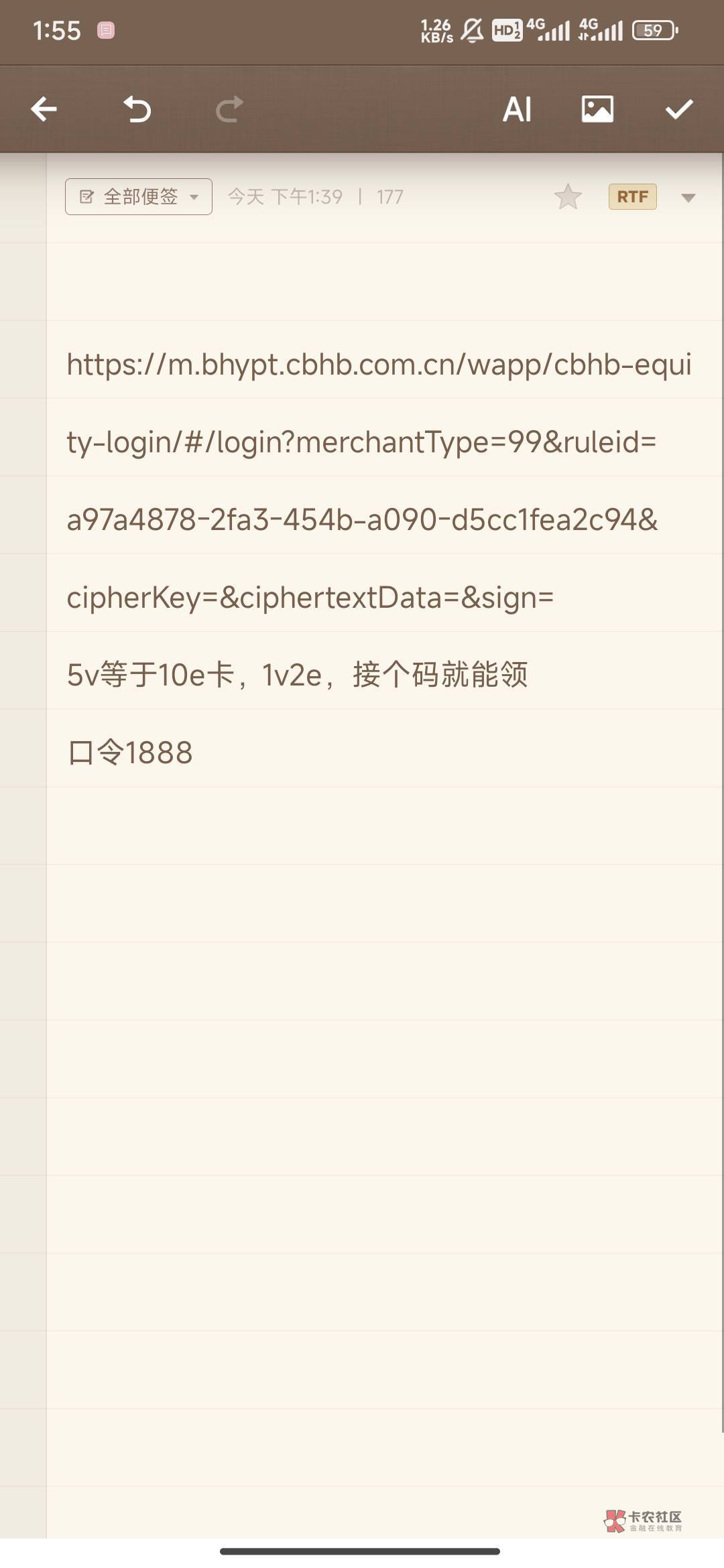Viewport: 724px width, 1568px height.
Task: Tap the URL line starting with https
Action: pyautogui.click(x=379, y=365)
